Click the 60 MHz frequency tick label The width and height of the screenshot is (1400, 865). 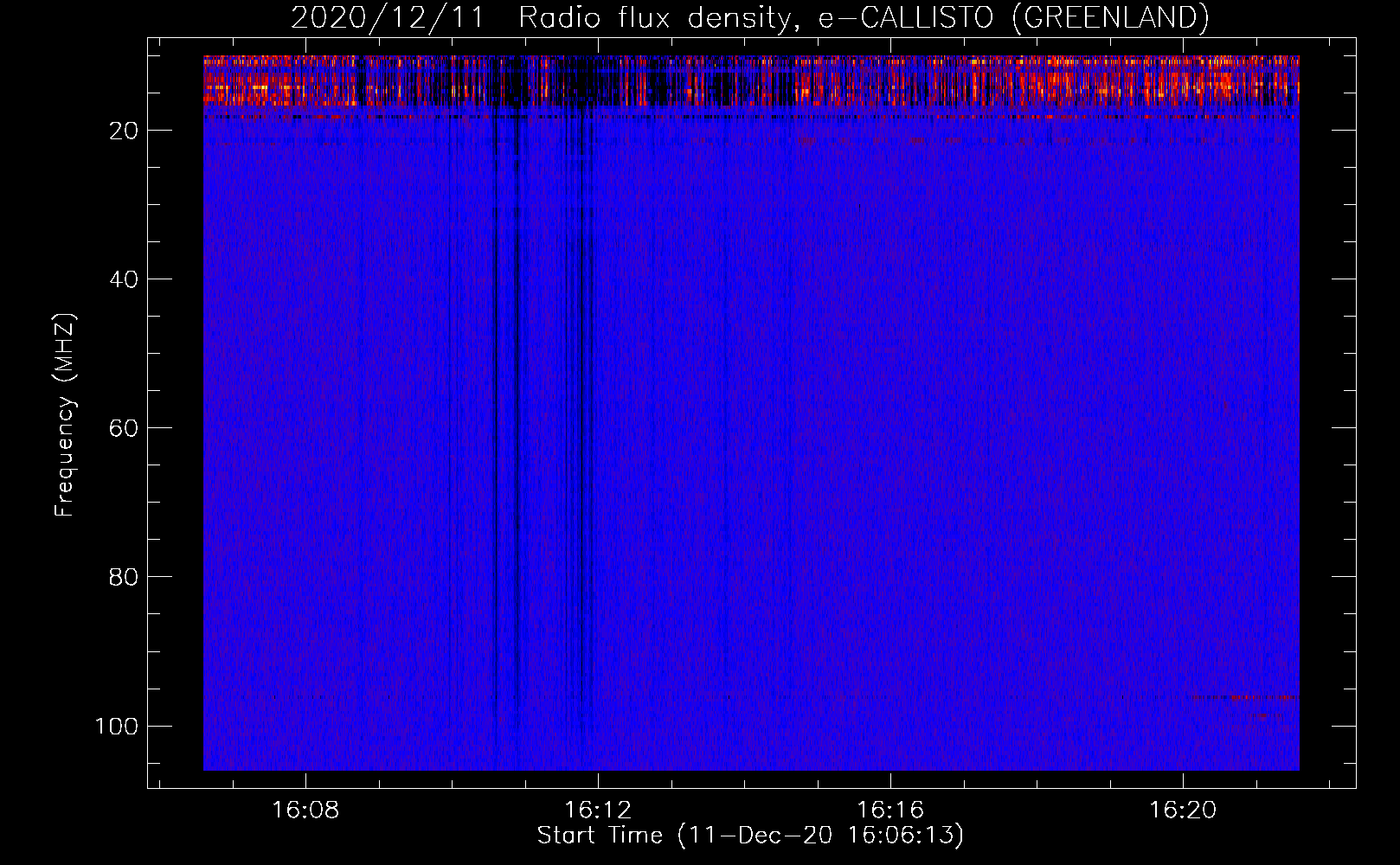[x=124, y=428]
